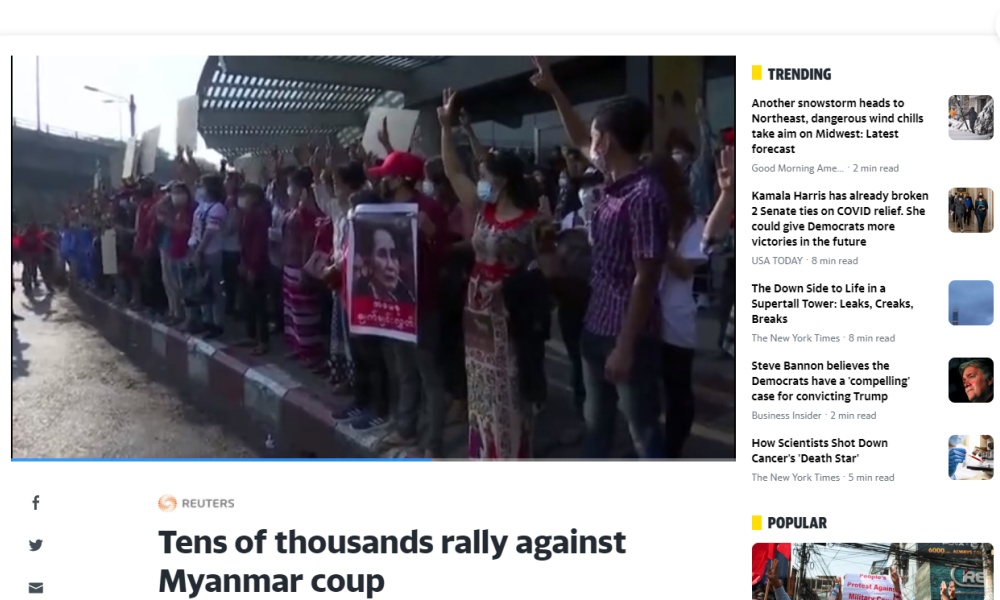Open the snowstorm article thumbnail
Screen dimensions: 1000x600
[971, 117]
